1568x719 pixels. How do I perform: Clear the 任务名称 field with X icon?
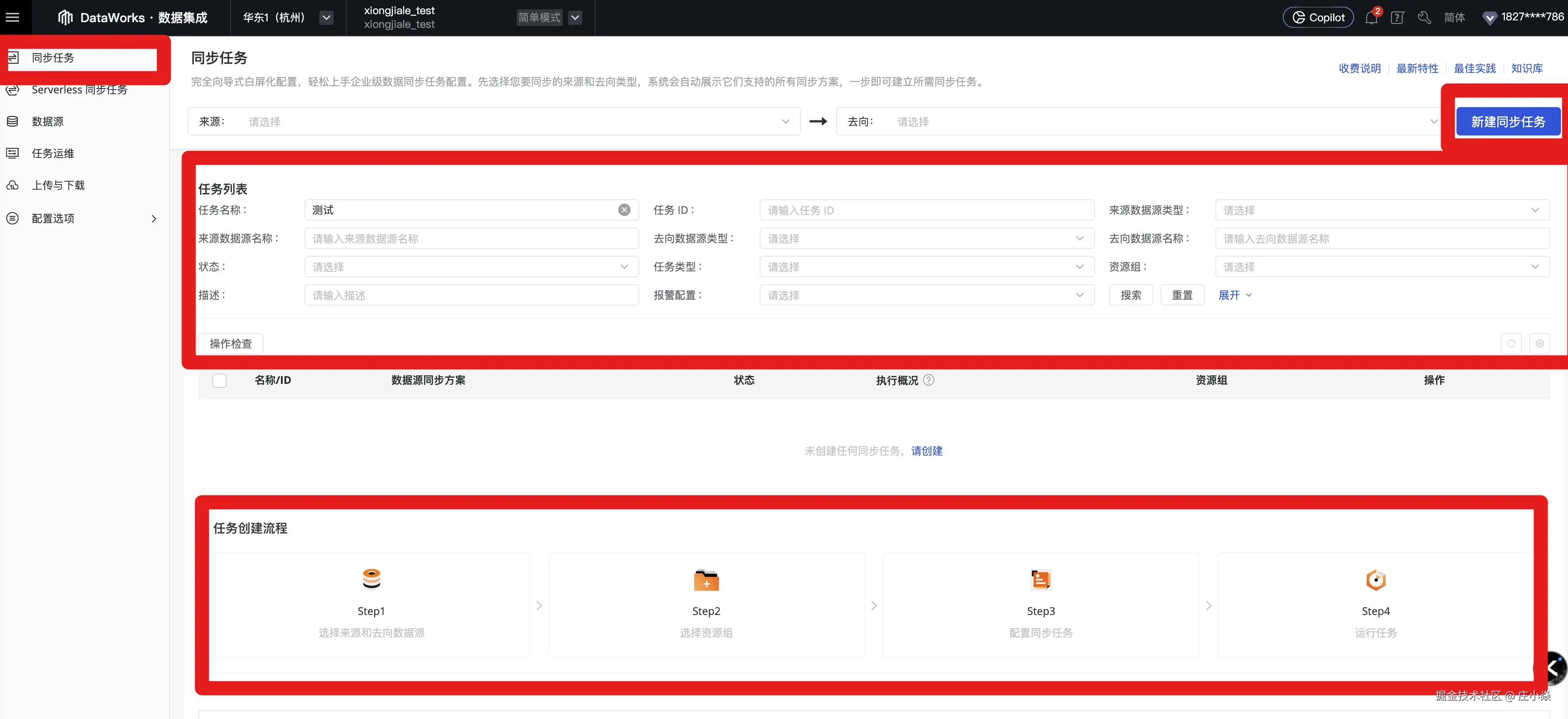pyautogui.click(x=624, y=210)
